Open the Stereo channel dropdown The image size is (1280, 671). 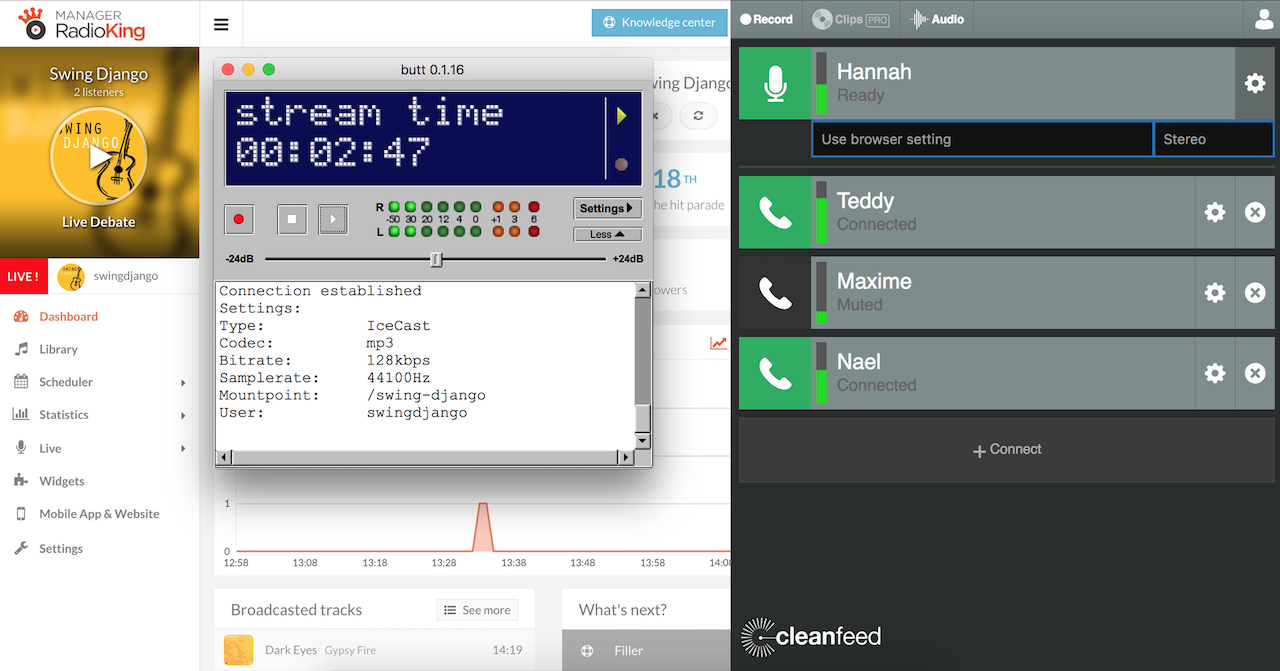pos(1213,139)
